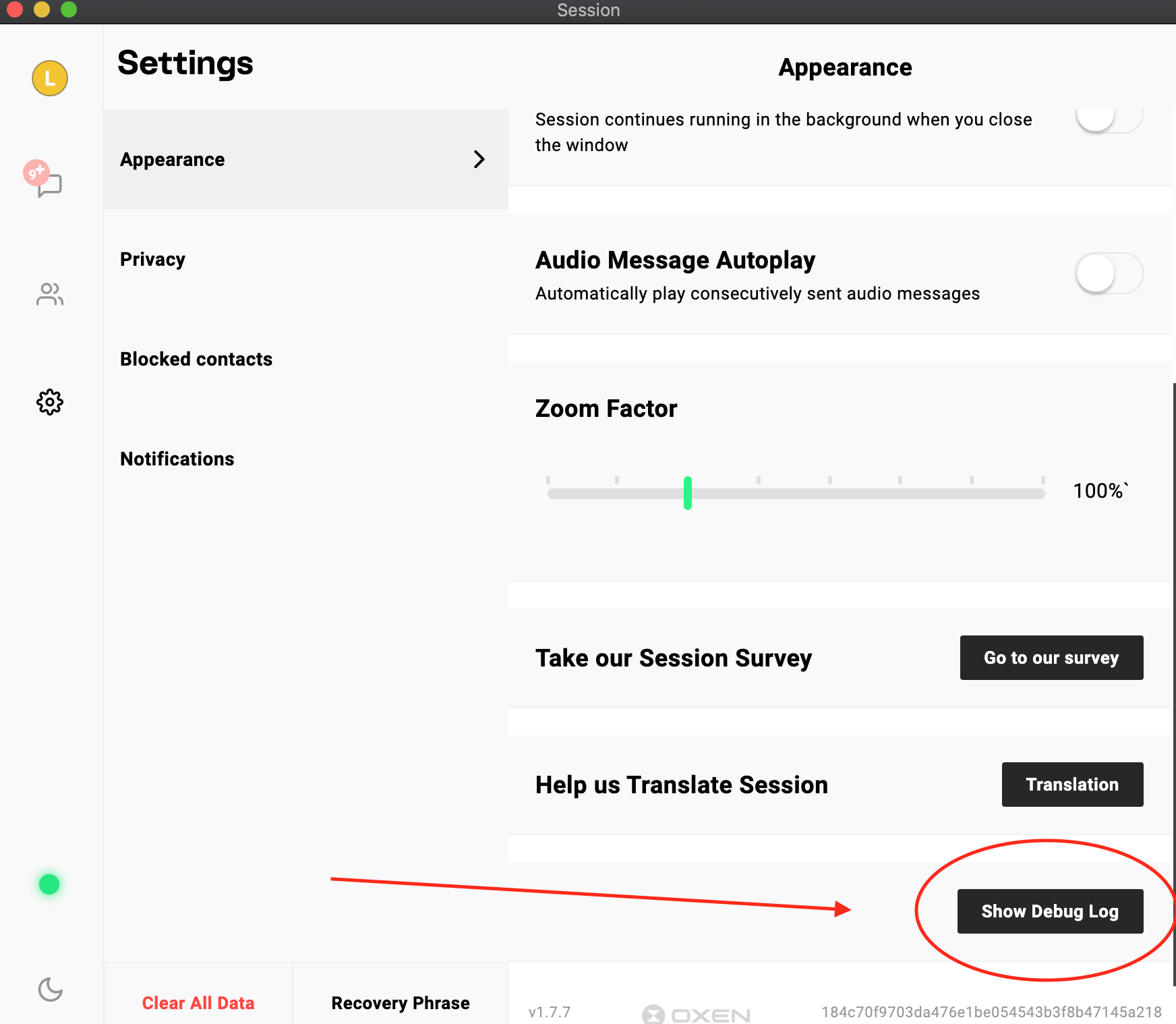The width and height of the screenshot is (1176, 1024).
Task: Toggle Audio Message Autoplay switch
Action: 1108,274
